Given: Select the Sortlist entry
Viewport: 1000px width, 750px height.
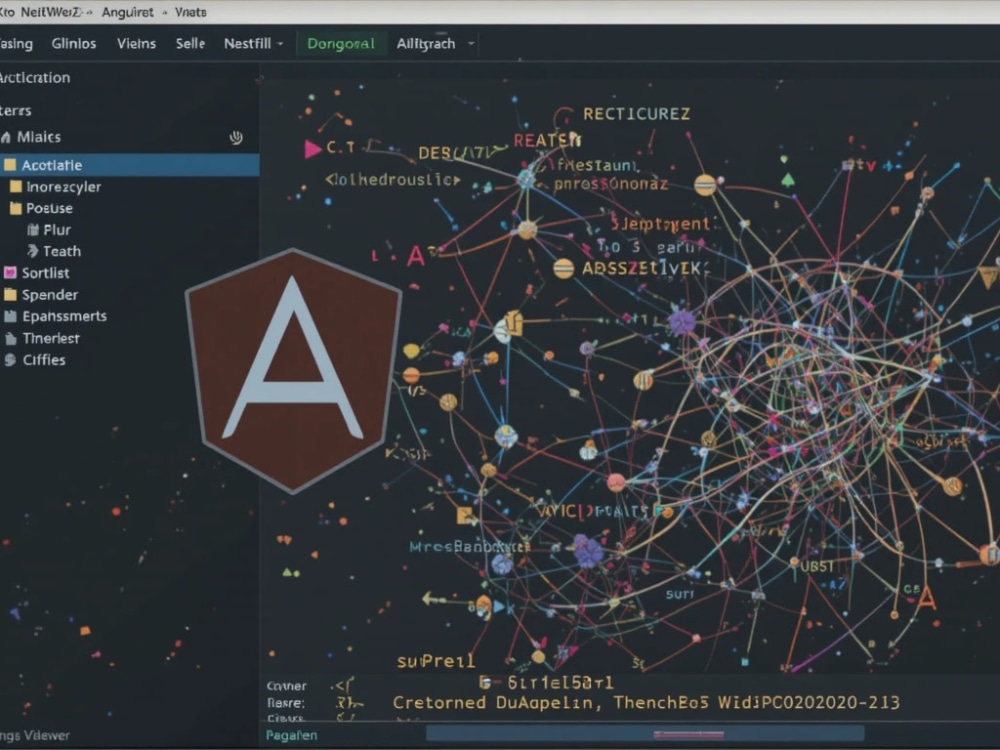Looking at the screenshot, I should click(x=45, y=273).
